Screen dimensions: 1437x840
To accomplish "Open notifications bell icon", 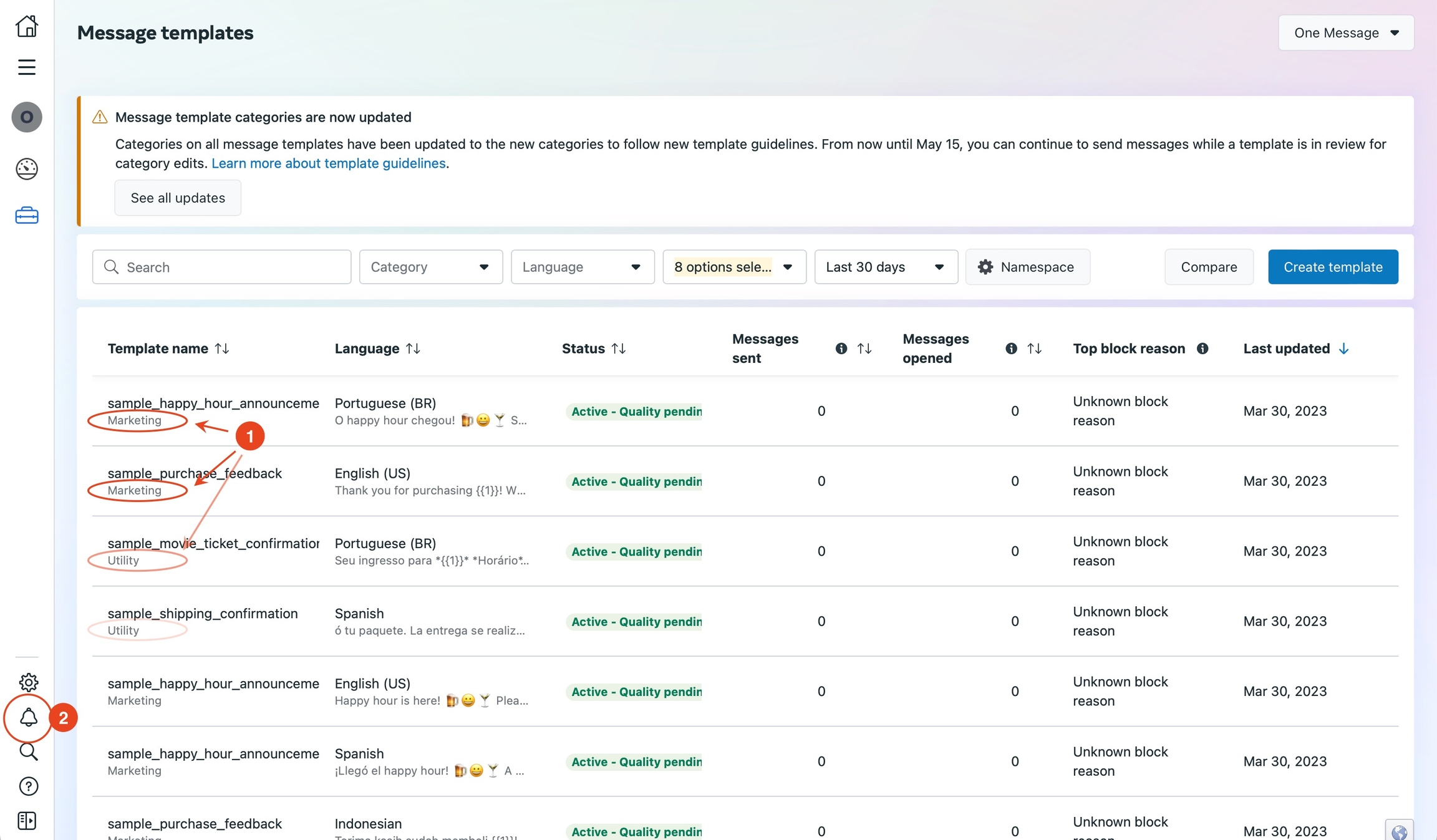I will pos(28,718).
